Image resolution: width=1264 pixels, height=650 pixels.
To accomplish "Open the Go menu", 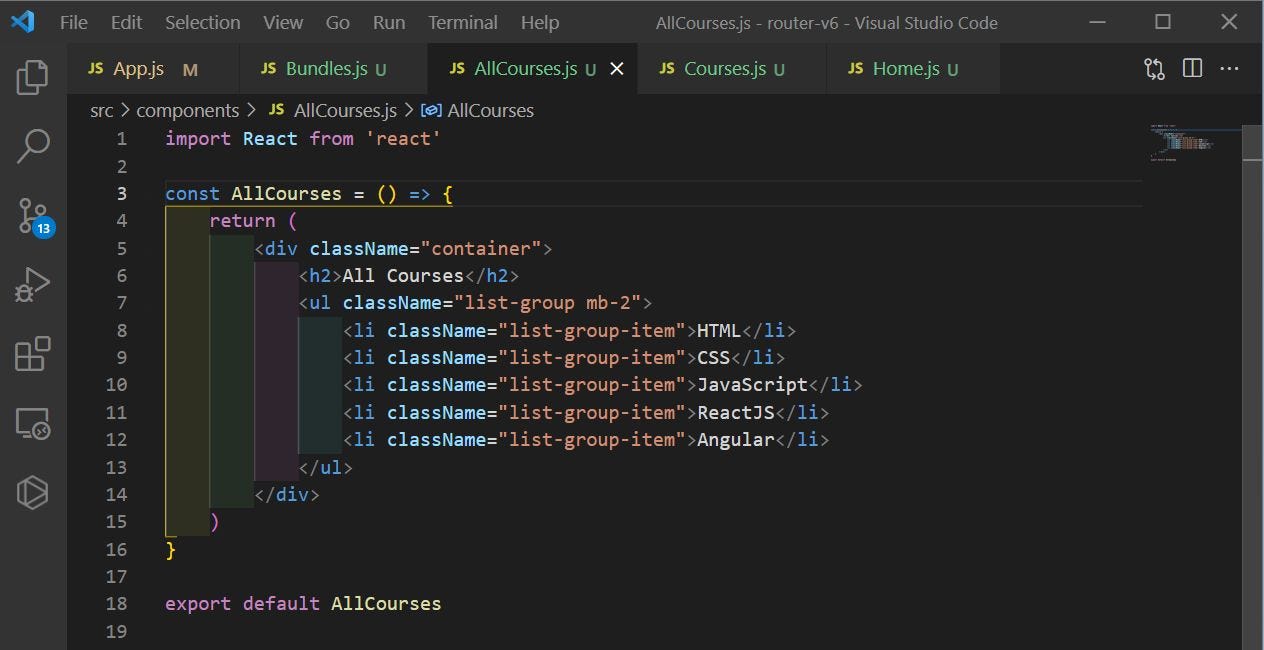I will (338, 22).
